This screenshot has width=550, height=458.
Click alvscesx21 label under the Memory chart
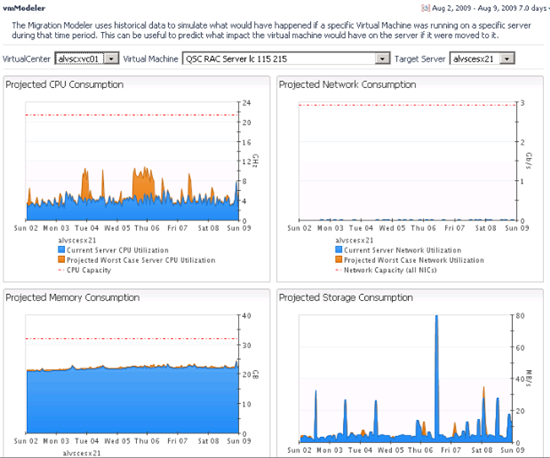coord(82,453)
